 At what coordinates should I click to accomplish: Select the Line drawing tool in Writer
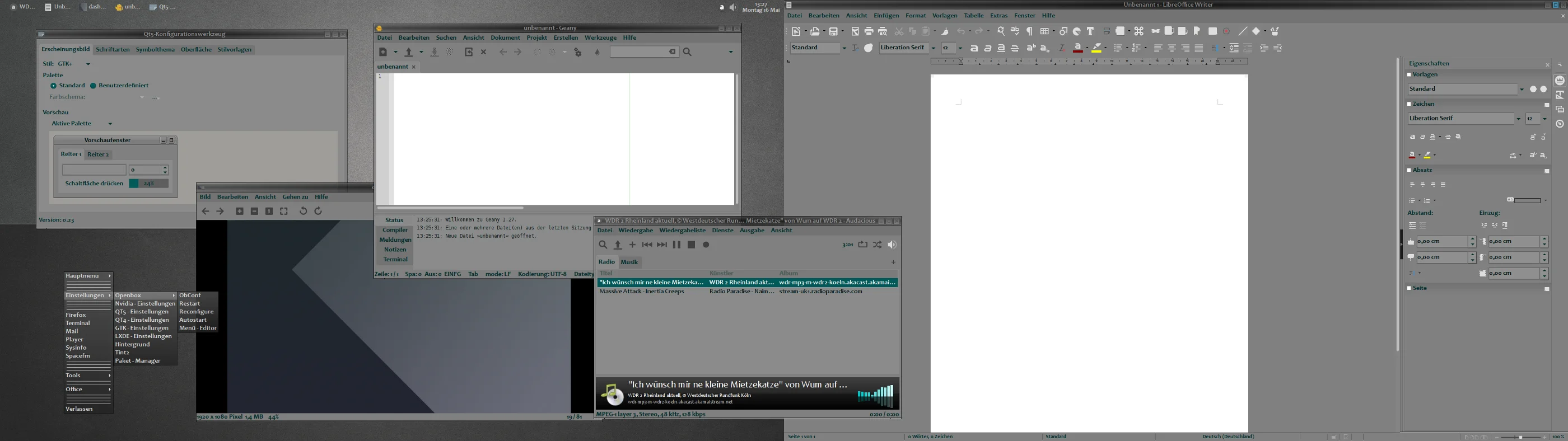[x=1242, y=31]
